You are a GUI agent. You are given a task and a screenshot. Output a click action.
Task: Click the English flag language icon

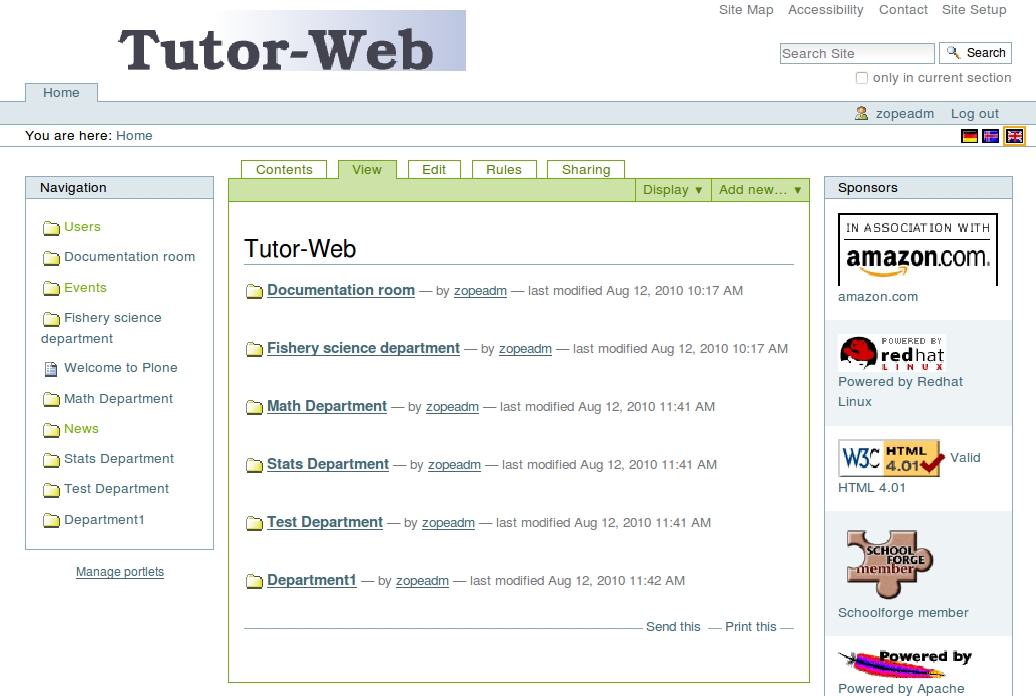tap(1014, 136)
